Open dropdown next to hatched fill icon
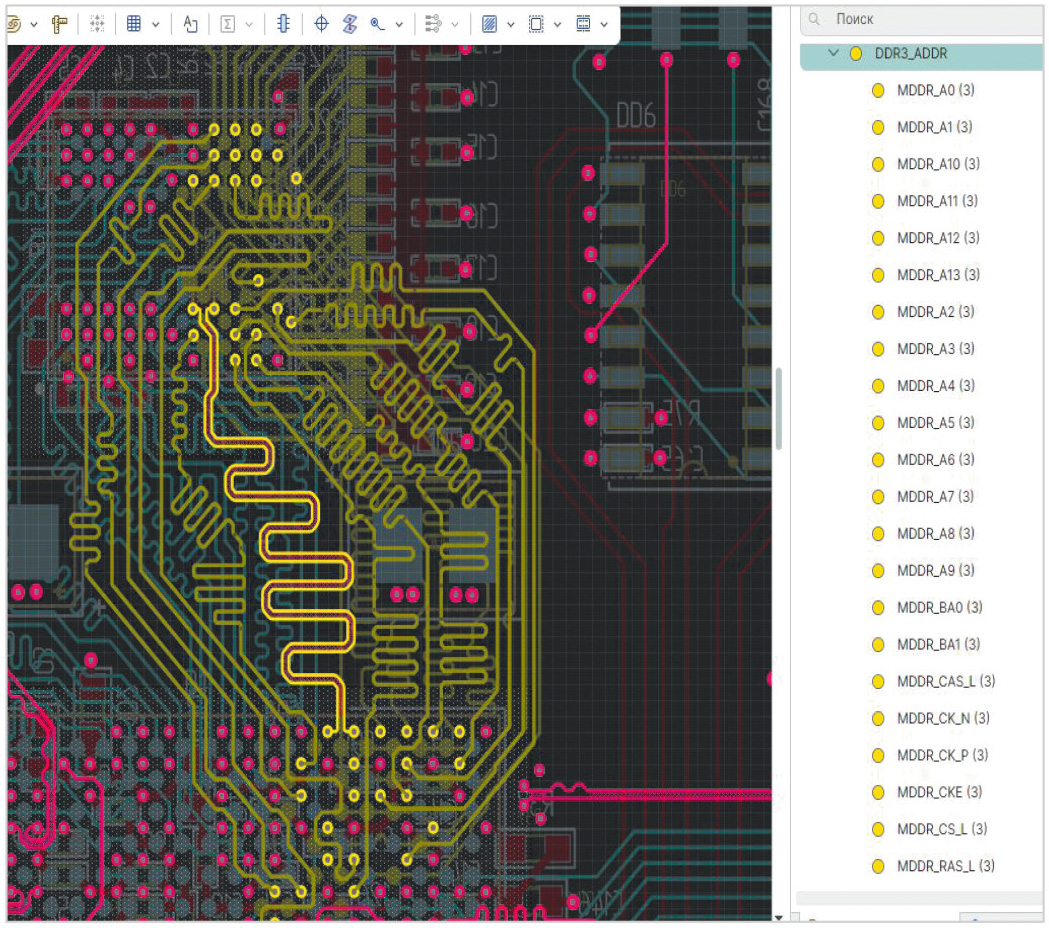1049x928 pixels. point(511,24)
